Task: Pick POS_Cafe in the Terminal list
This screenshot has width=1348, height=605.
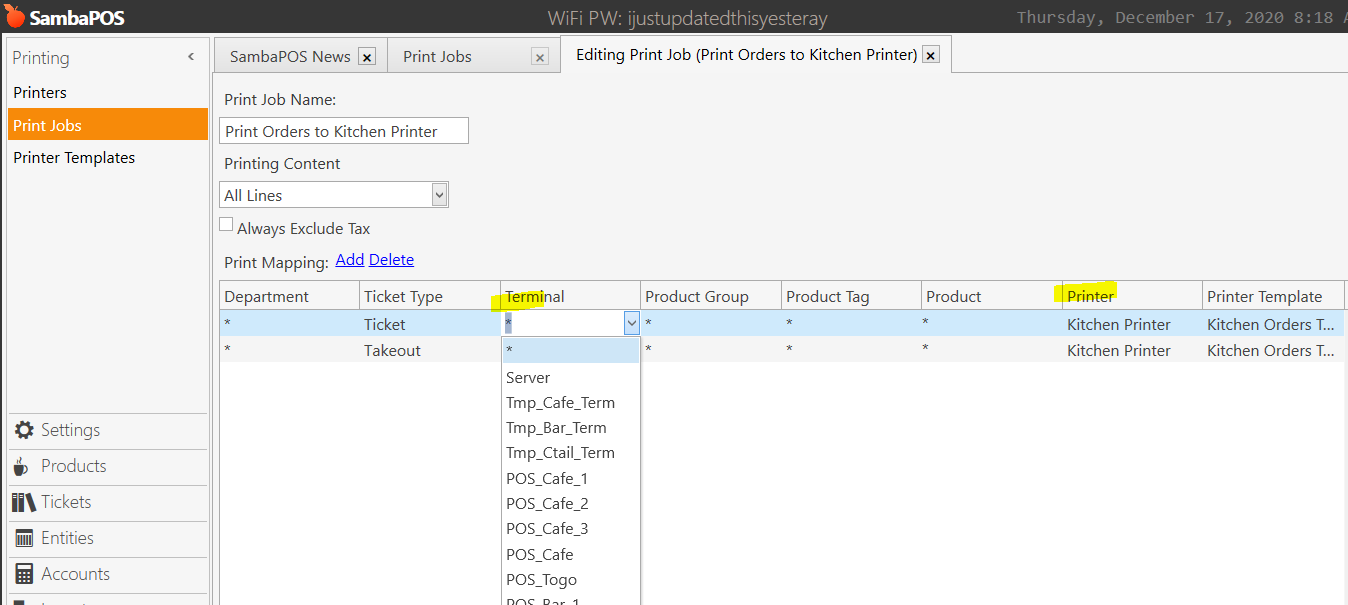Action: (570, 555)
